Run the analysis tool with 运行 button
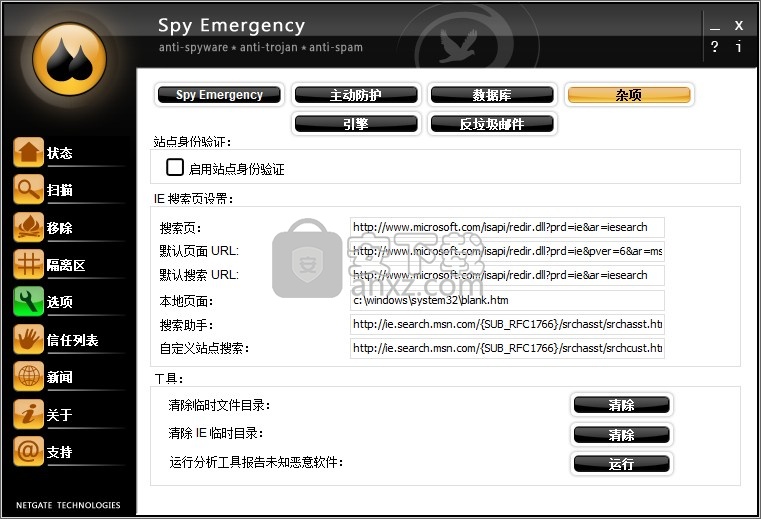Viewport: 761px width, 519px height. [621, 464]
